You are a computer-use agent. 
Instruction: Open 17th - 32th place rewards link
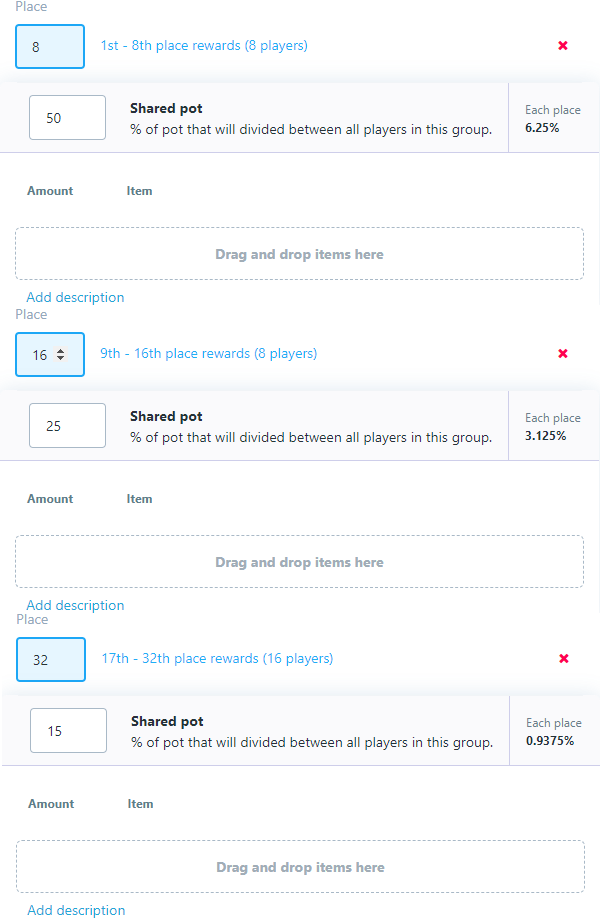[218, 659]
